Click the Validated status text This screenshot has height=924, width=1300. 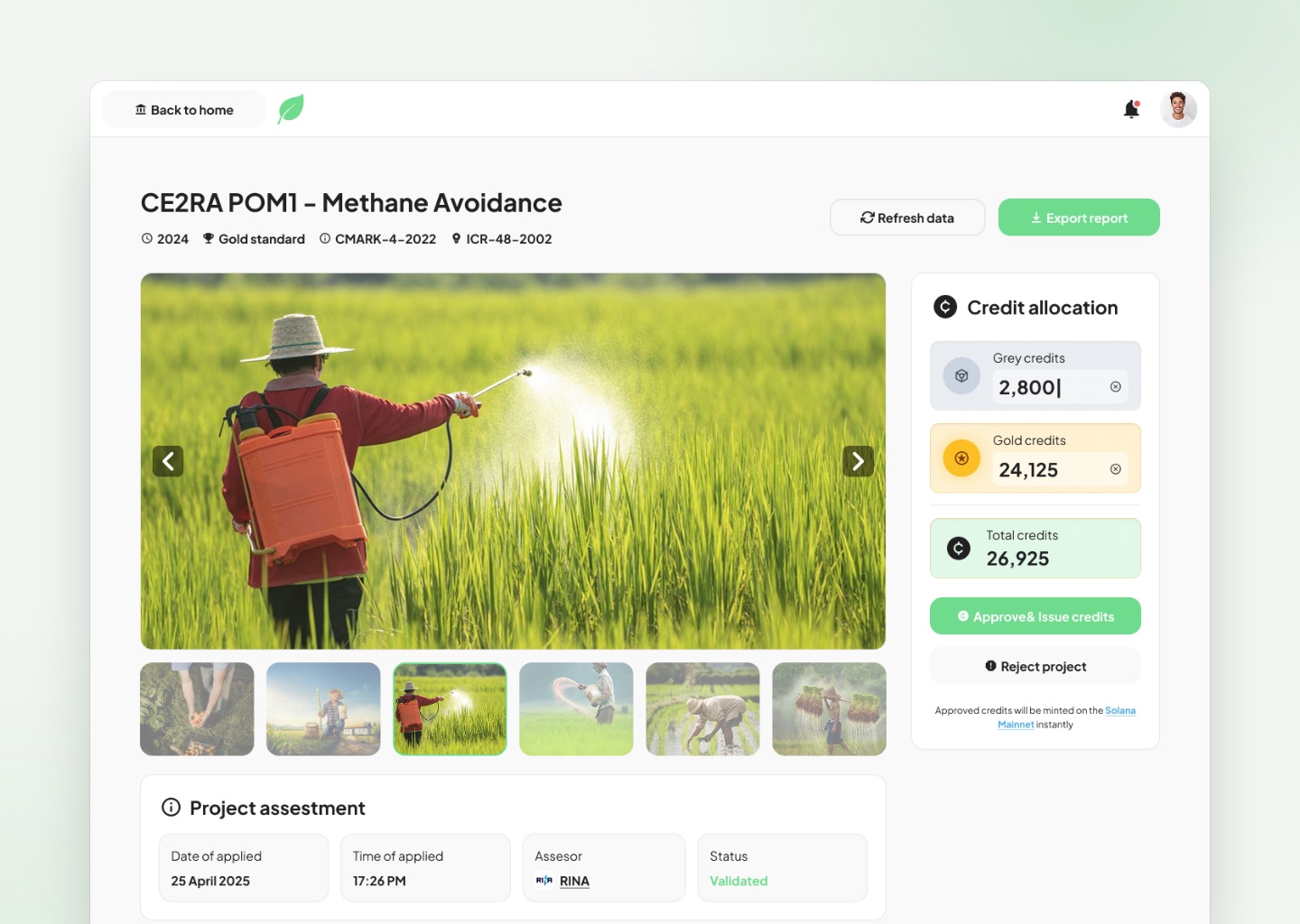pos(738,881)
